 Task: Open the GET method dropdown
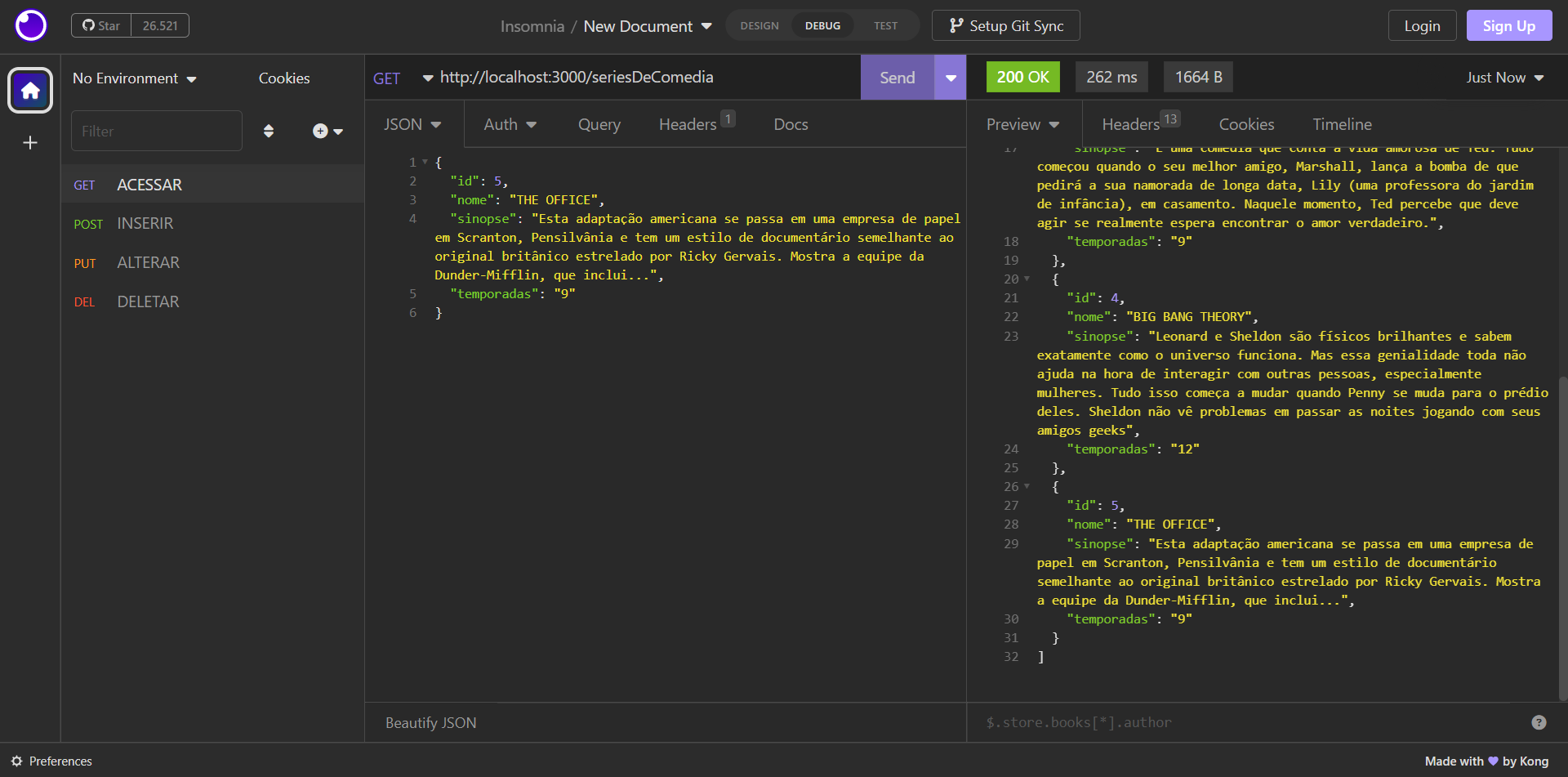[x=402, y=78]
